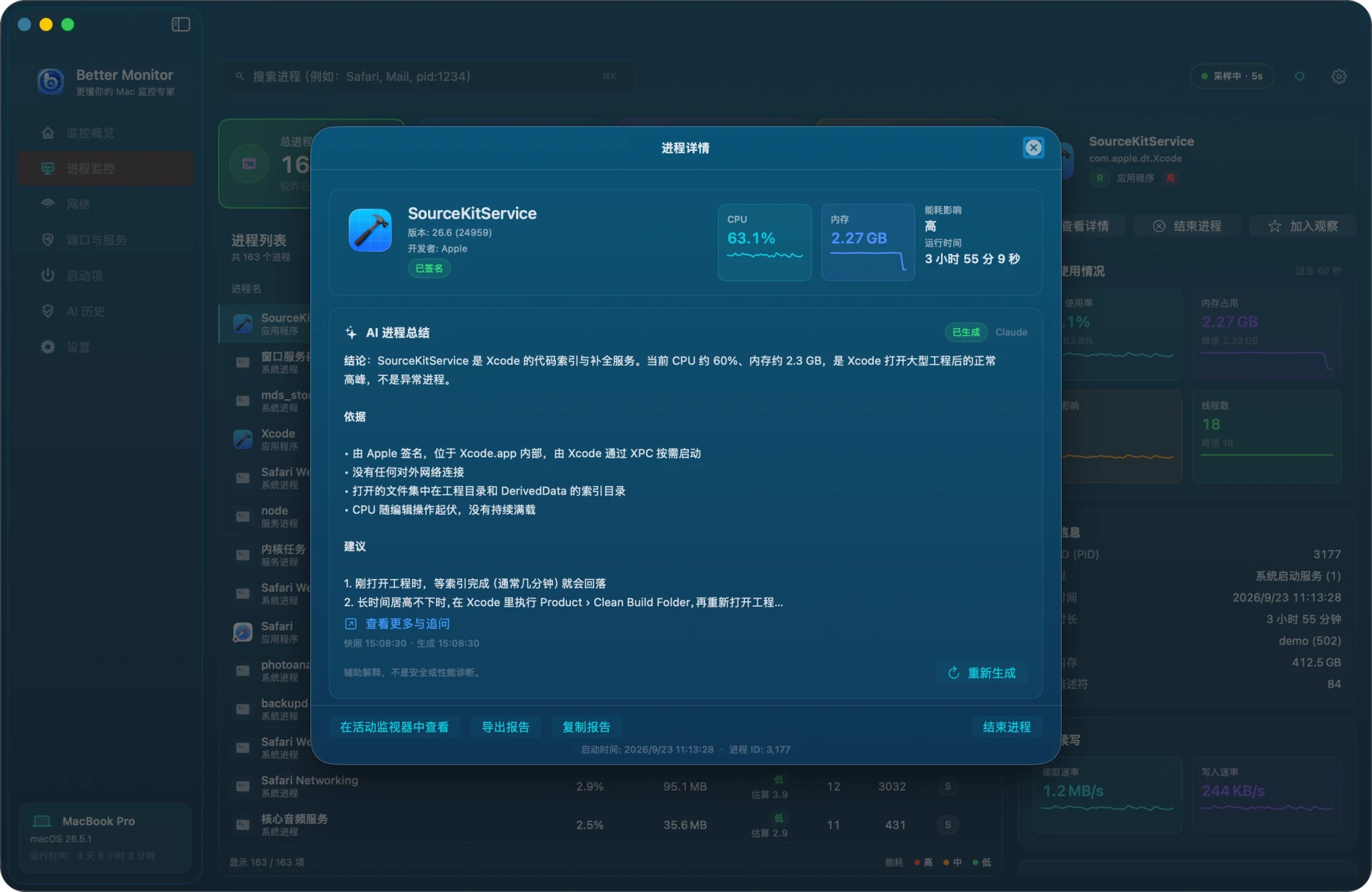Click the 端口与服务 shield icon
The image size is (1372, 892).
point(48,240)
